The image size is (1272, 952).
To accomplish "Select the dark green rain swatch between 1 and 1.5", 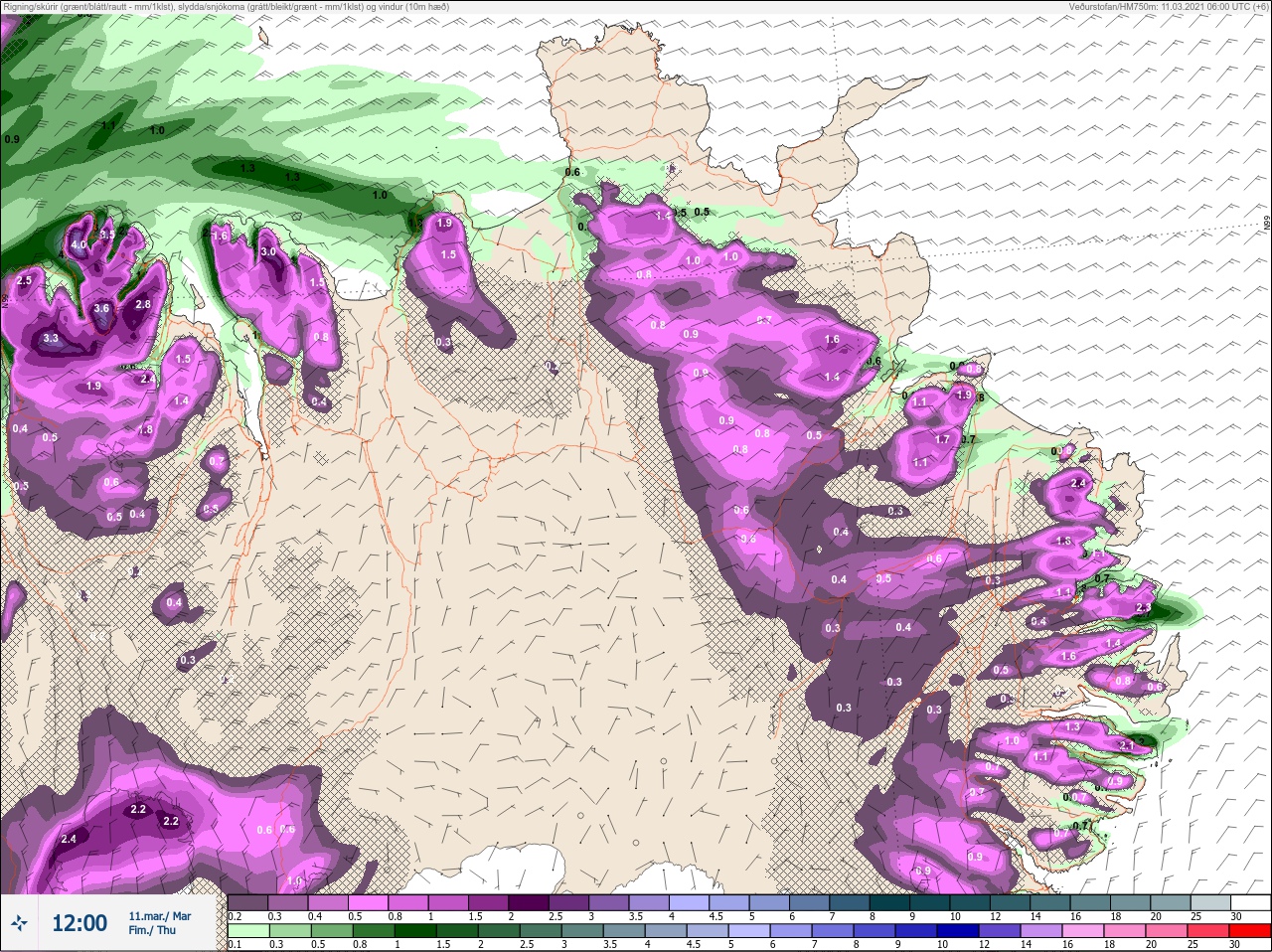I will tap(414, 931).
